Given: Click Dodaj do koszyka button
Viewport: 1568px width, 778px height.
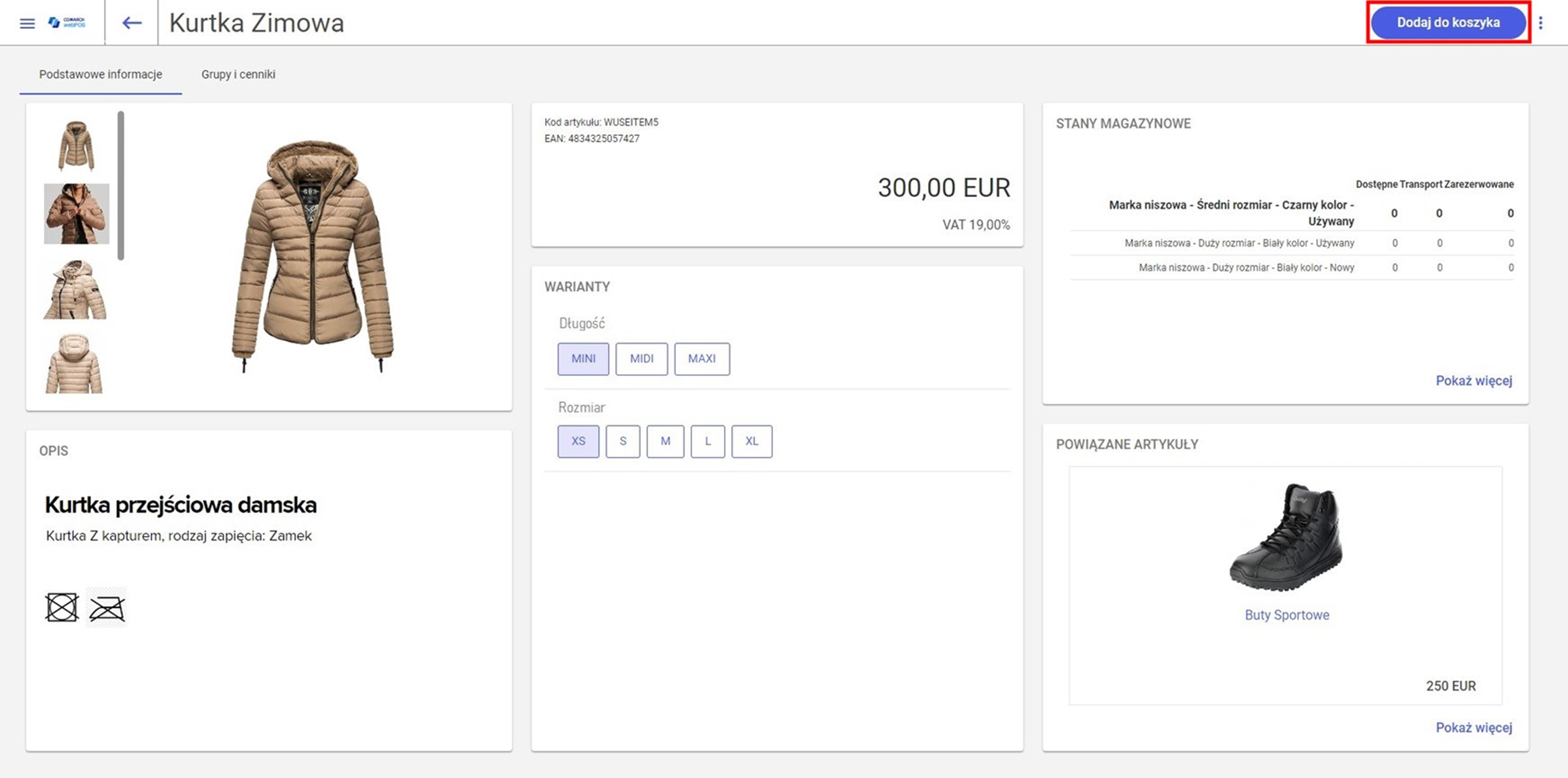Looking at the screenshot, I should click(1448, 23).
